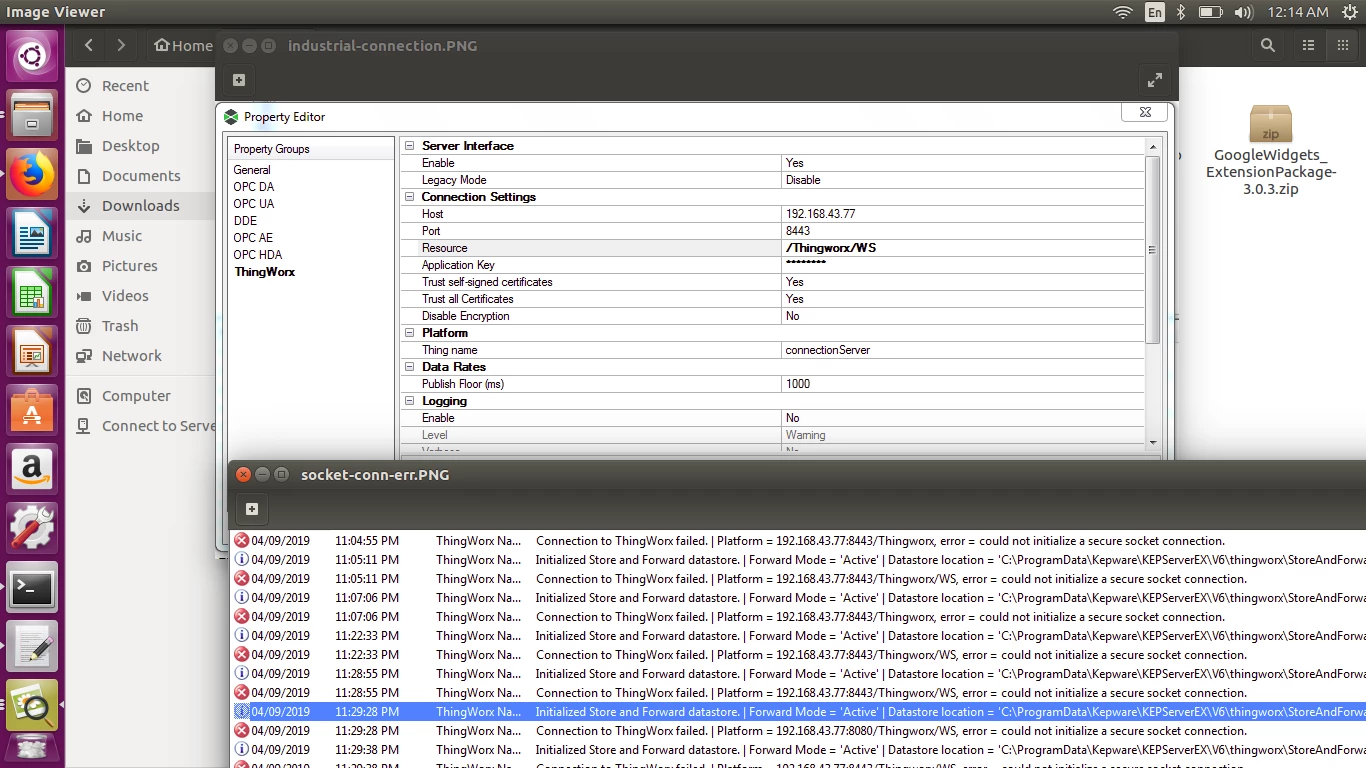Collapse the Platform section
This screenshot has height=768, width=1366.
click(408, 333)
